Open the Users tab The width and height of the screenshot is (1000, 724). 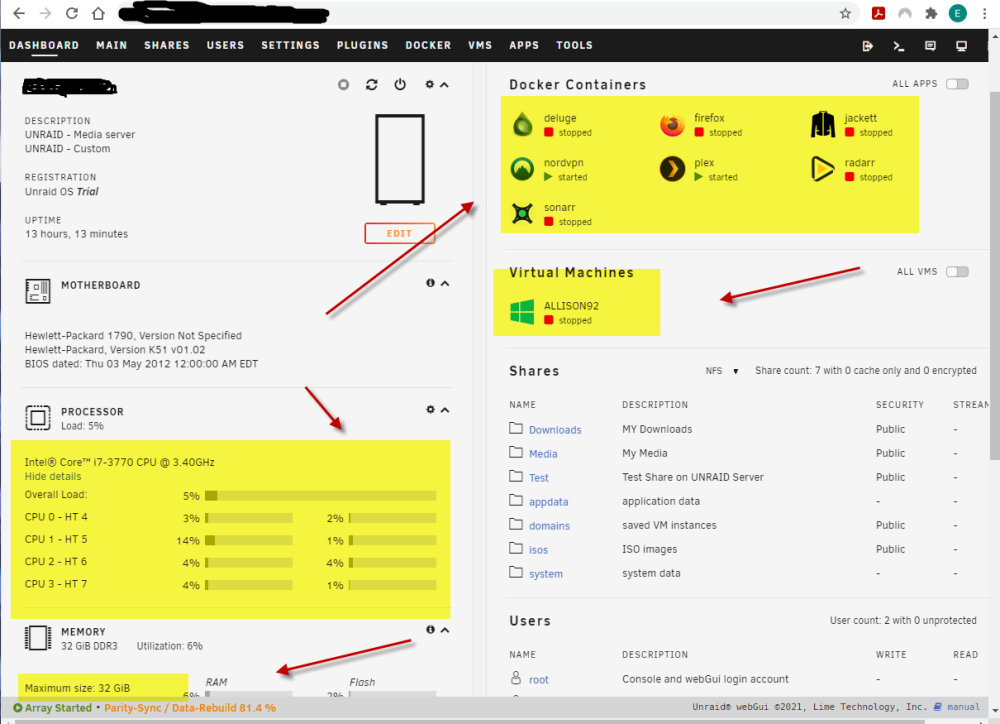[225, 45]
